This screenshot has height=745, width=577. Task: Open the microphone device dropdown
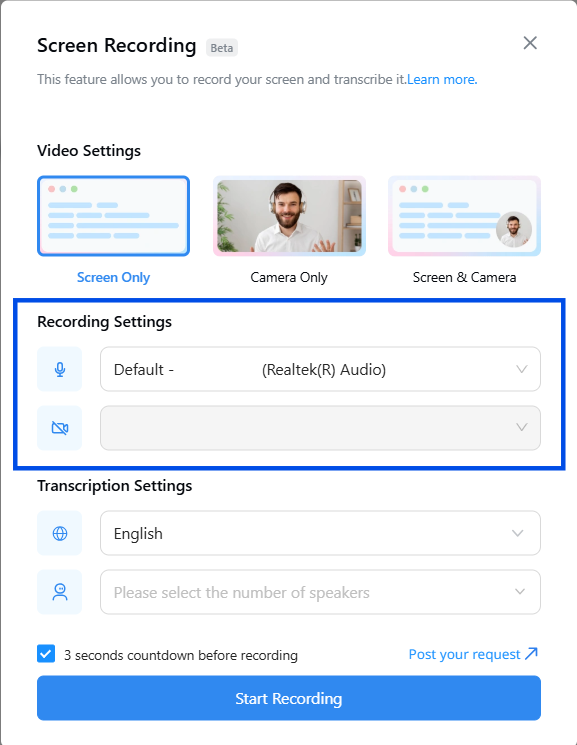pos(320,369)
